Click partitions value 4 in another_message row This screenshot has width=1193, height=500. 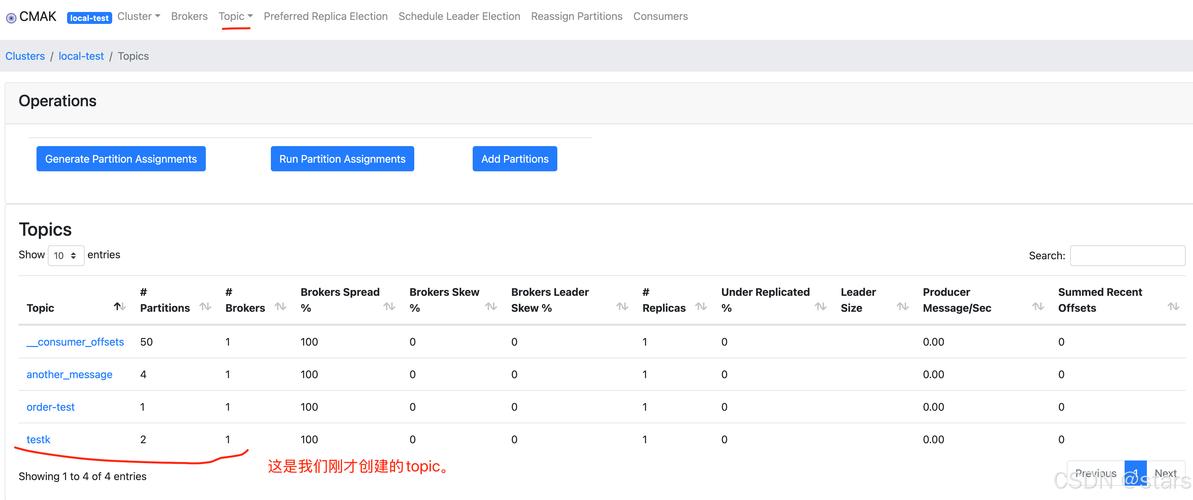[143, 374]
